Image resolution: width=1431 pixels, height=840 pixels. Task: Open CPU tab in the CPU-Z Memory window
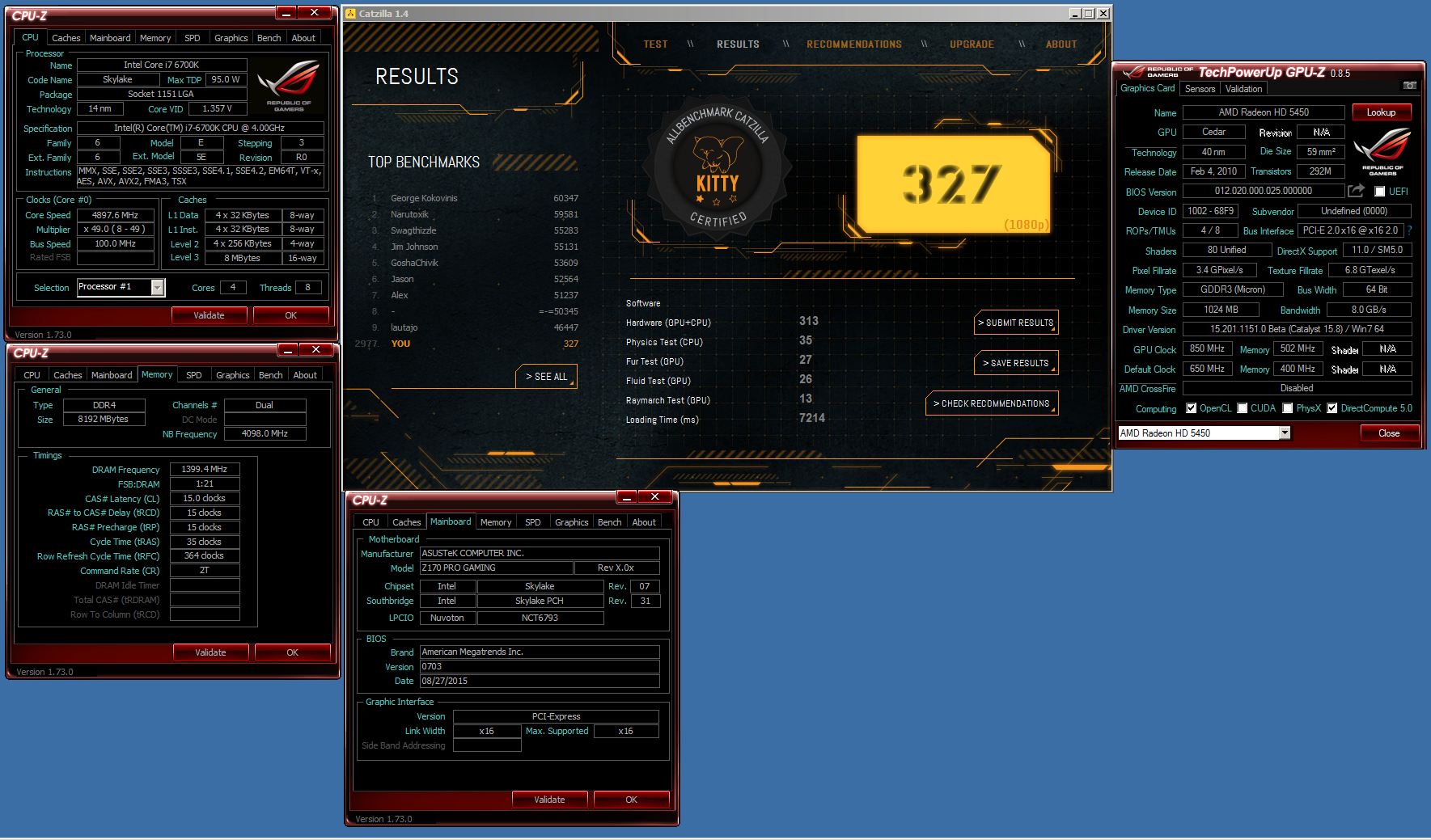pyautogui.click(x=32, y=375)
